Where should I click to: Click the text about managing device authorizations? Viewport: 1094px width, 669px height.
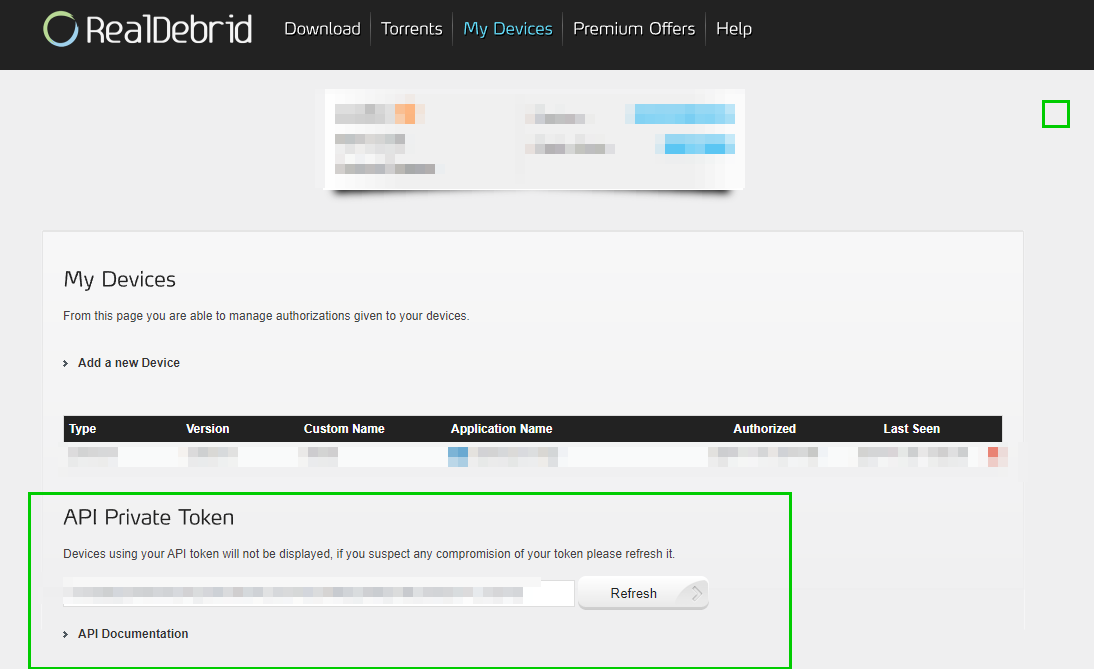[x=266, y=316]
